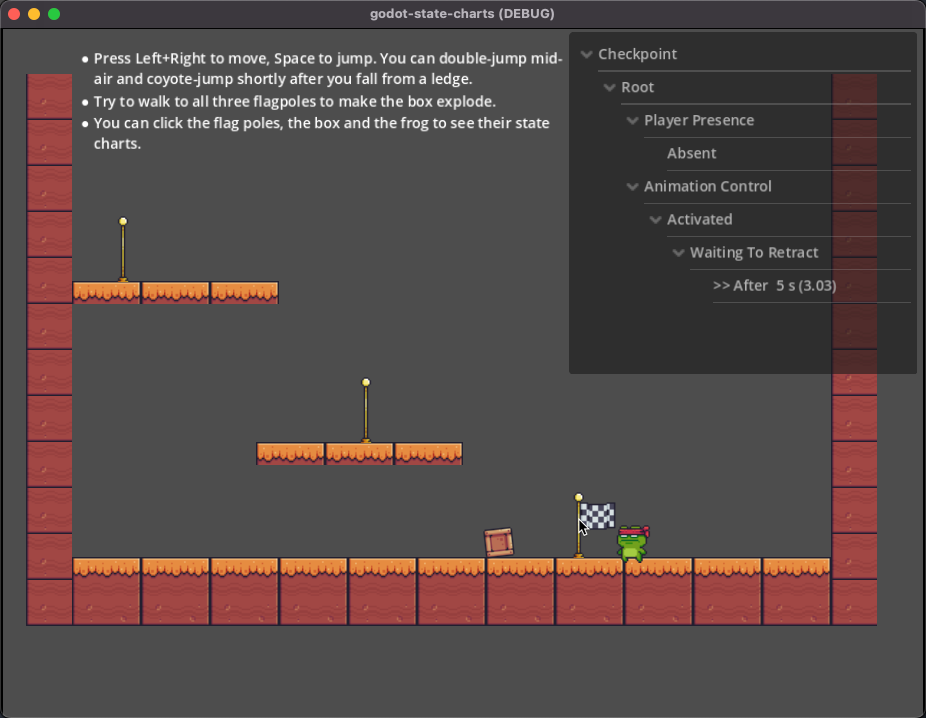The width and height of the screenshot is (926, 718).
Task: Select the Checkpoint label in state tree
Action: [x=637, y=54]
